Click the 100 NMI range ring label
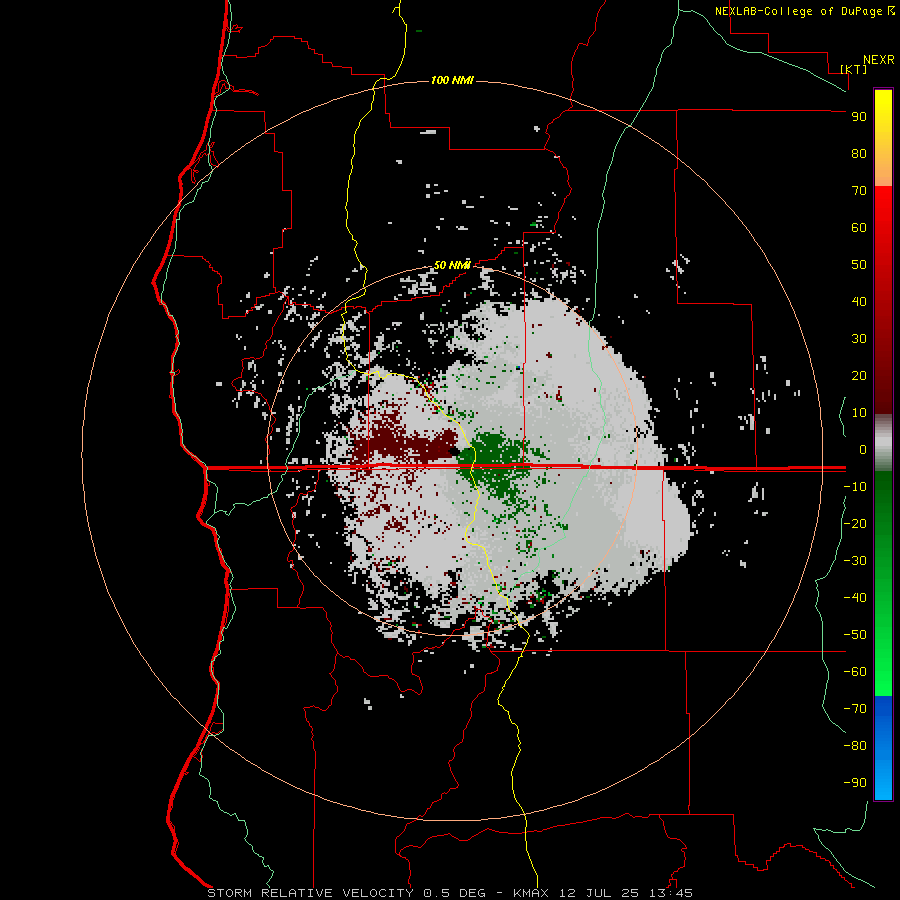This screenshot has height=900, width=900. tap(452, 80)
